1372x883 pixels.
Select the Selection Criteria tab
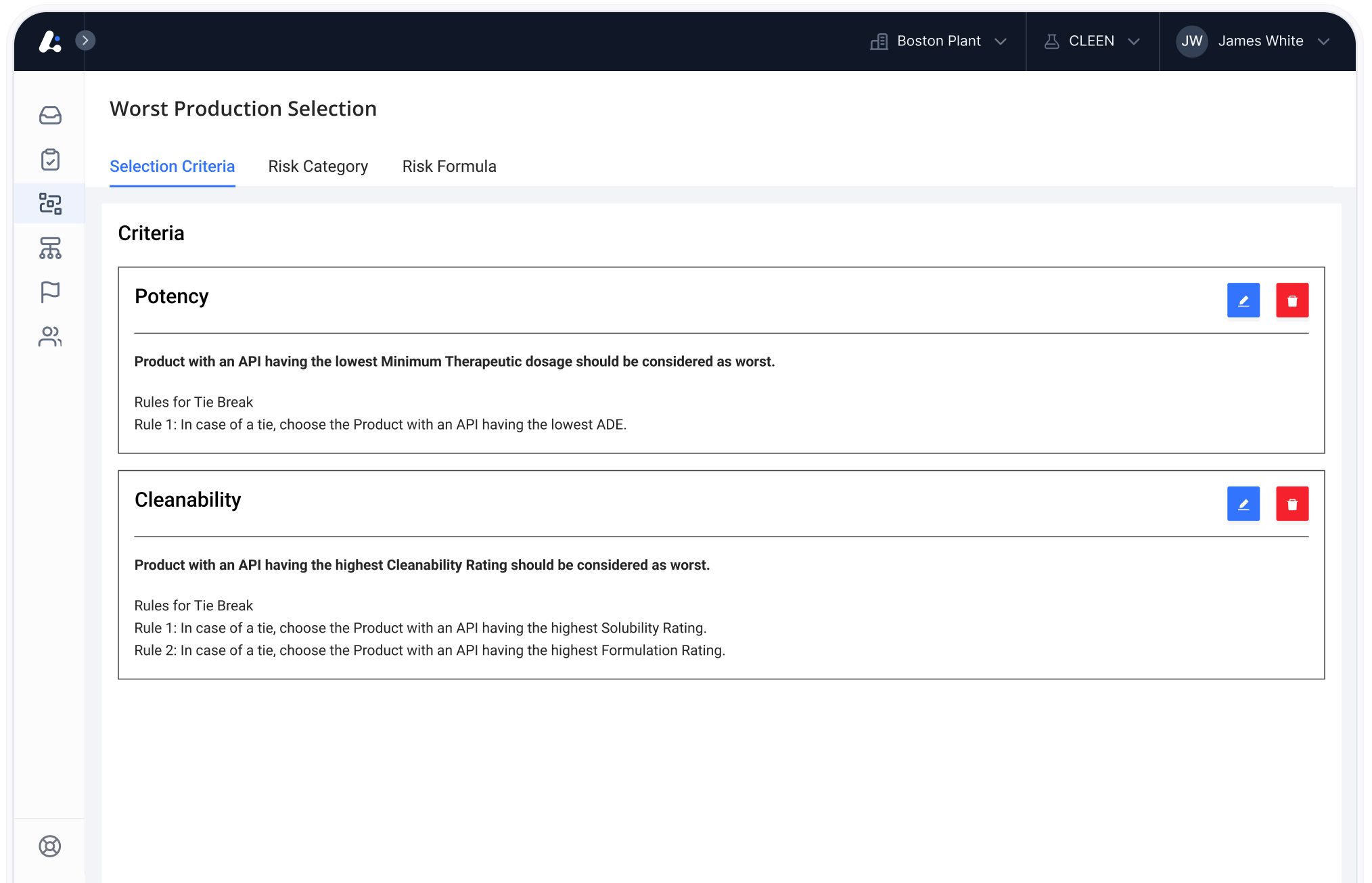tap(173, 166)
